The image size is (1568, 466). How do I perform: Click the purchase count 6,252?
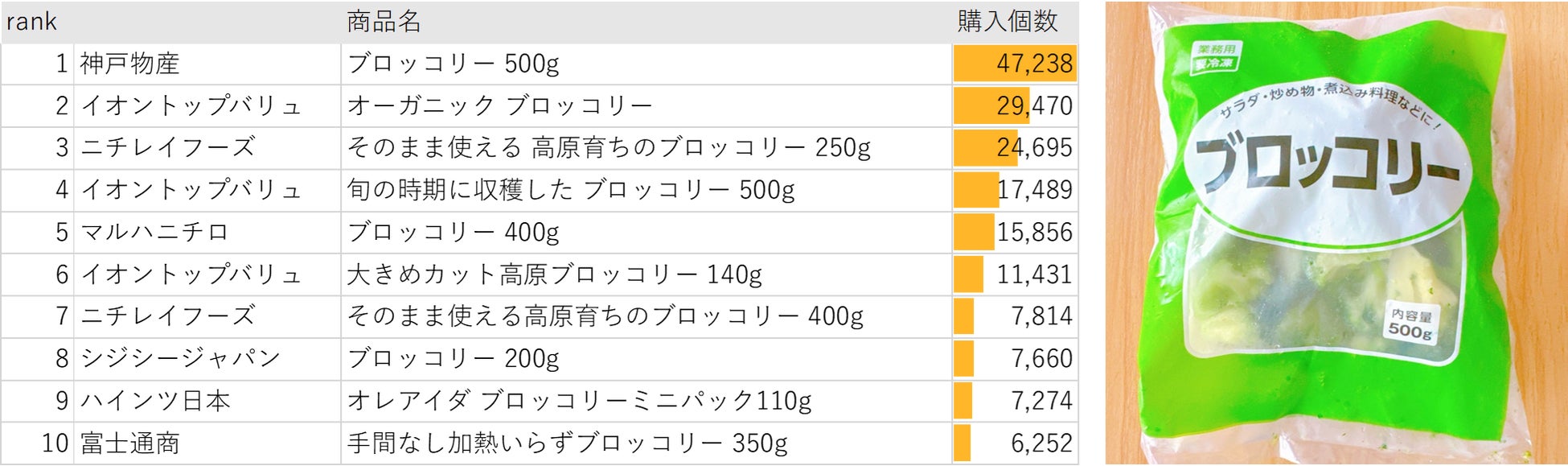pyautogui.click(x=1041, y=443)
